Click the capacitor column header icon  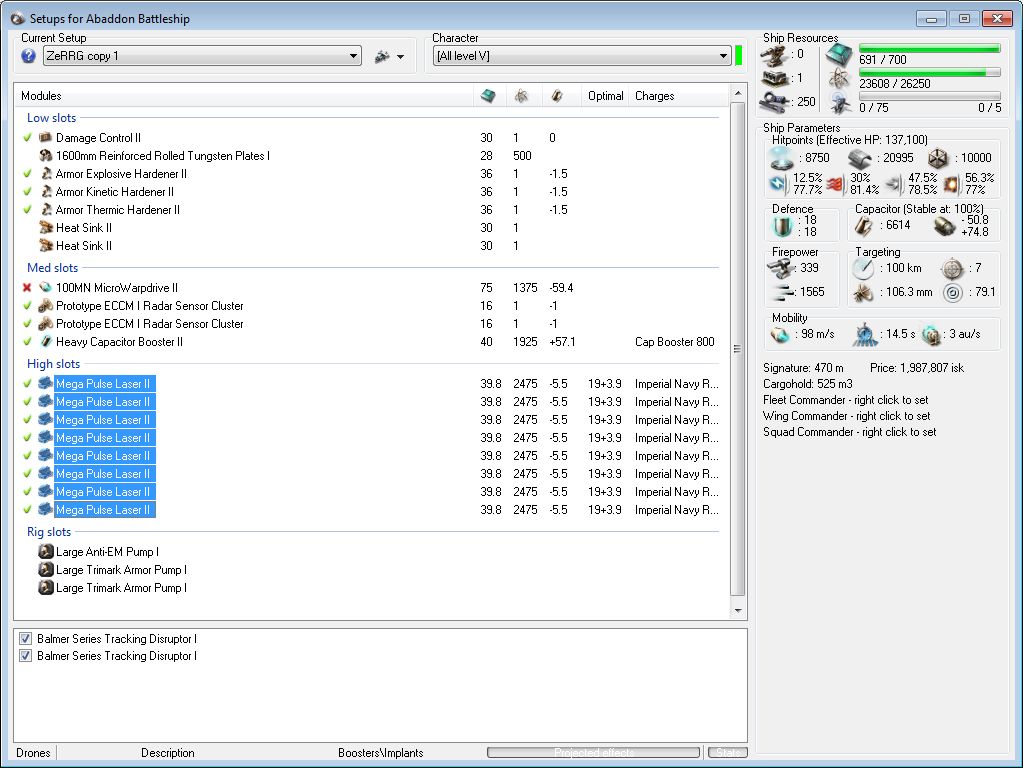point(557,96)
